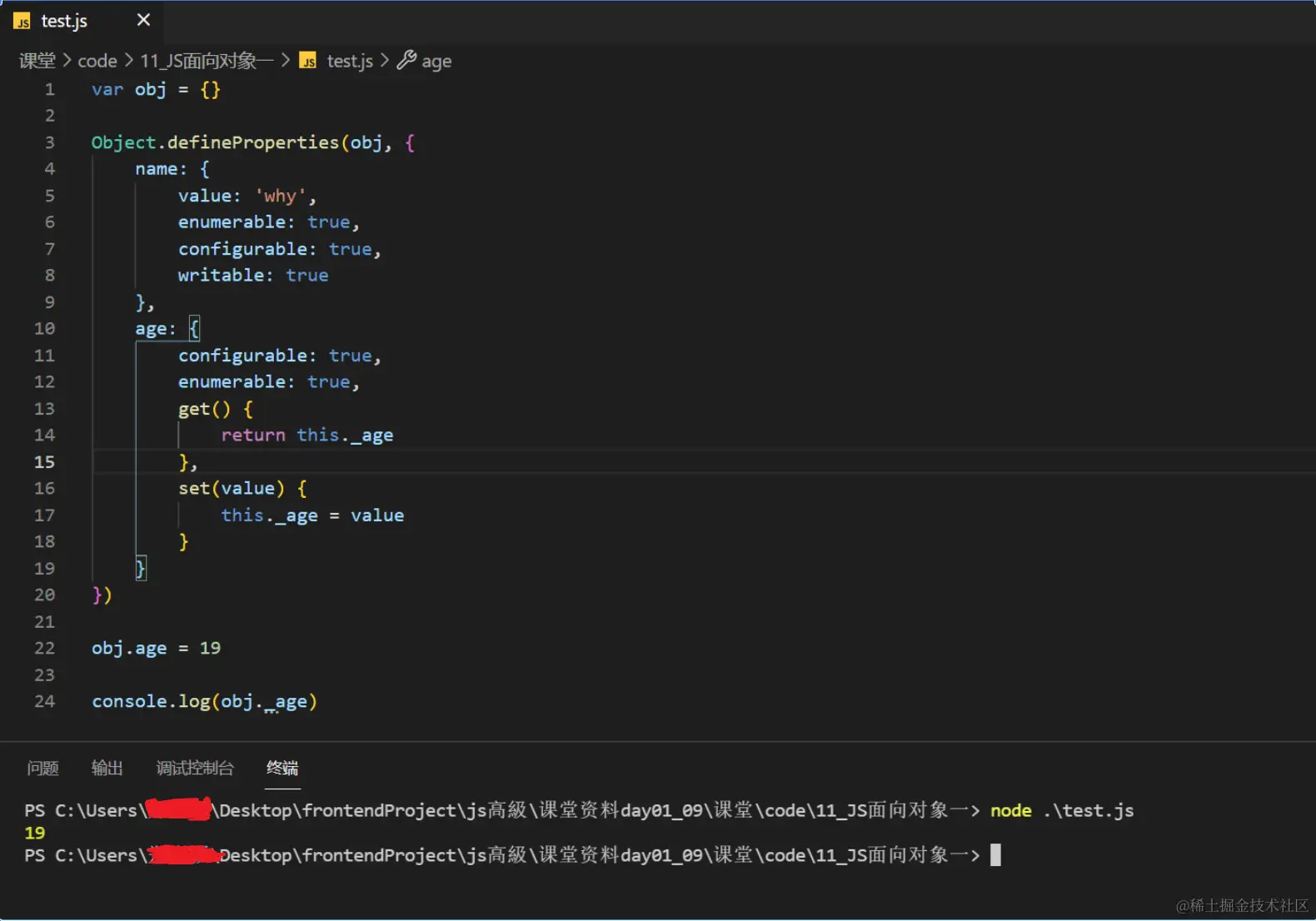1316x921 pixels.
Task: Click the JS file icon in the tab
Action: click(x=22, y=22)
